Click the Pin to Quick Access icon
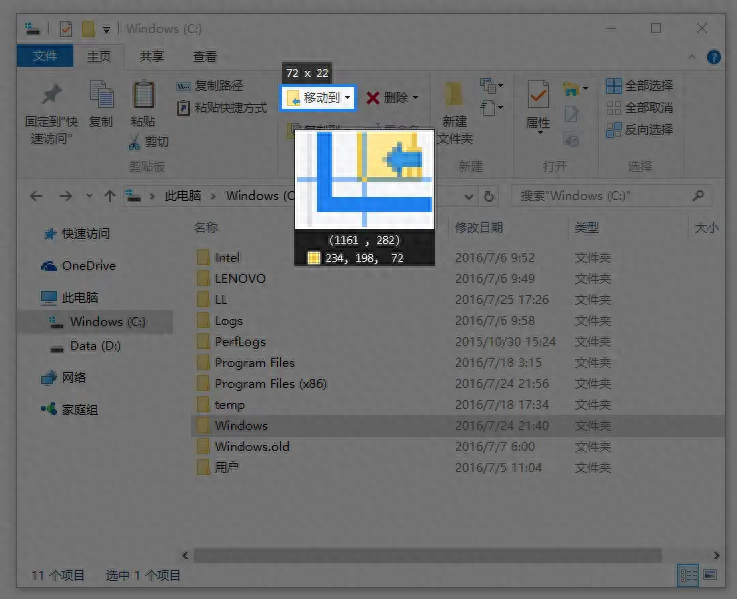Image resolution: width=737 pixels, height=599 pixels. click(x=51, y=95)
